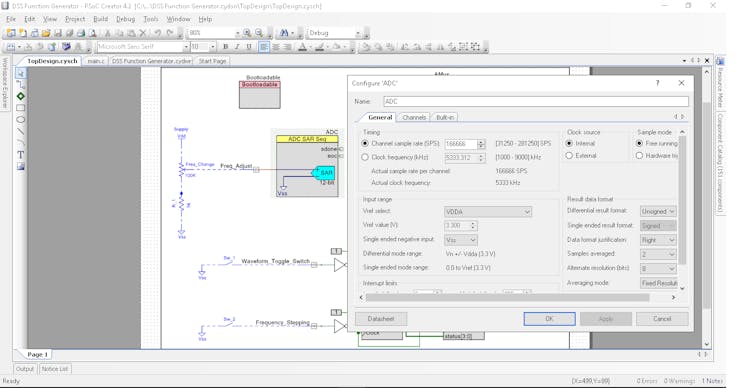This screenshot has height=388, width=740.
Task: Click the Redo arrow icon
Action: 170,33
